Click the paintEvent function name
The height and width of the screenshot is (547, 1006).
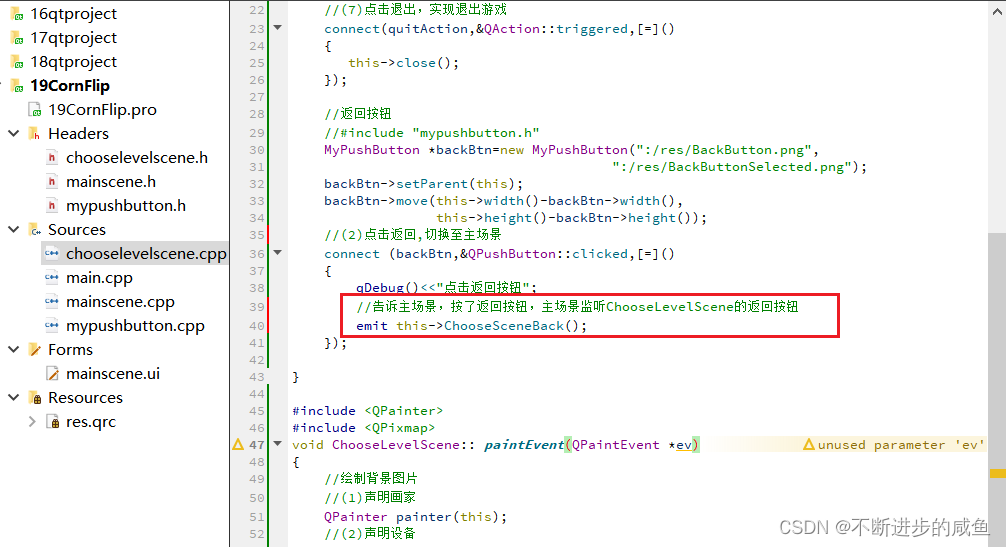[524, 444]
